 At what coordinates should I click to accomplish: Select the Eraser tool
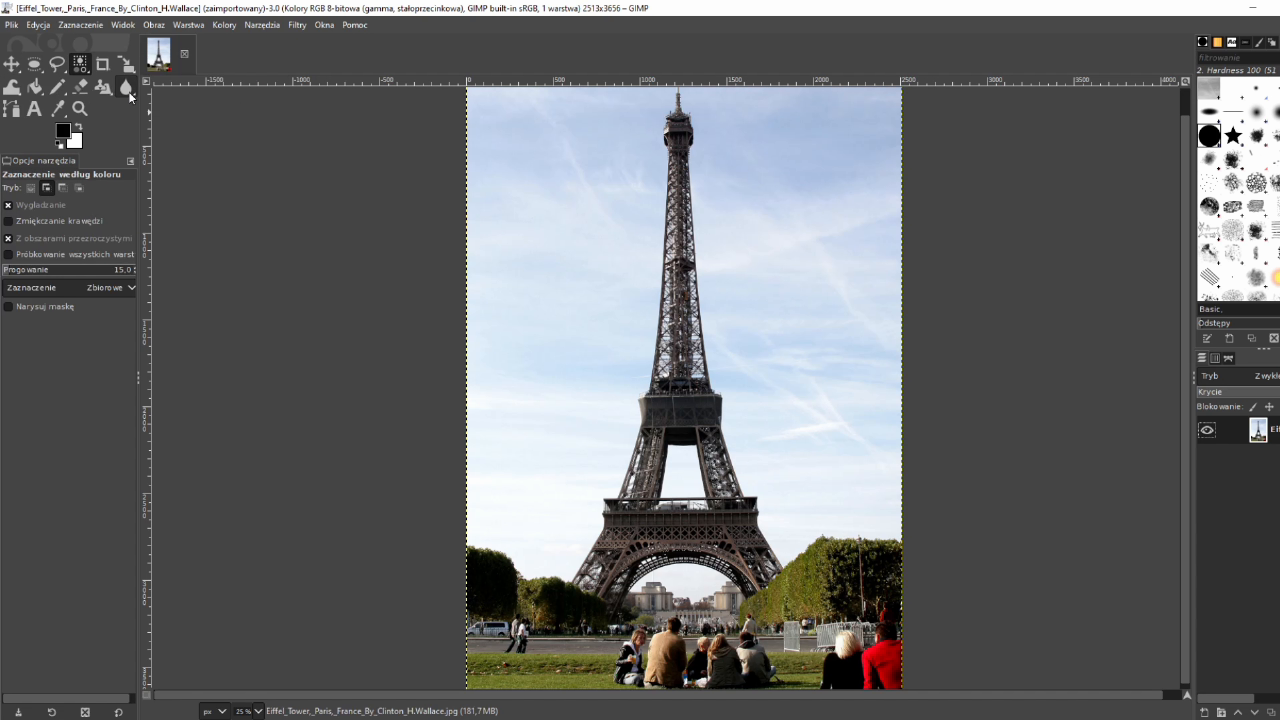pyautogui.click(x=80, y=87)
